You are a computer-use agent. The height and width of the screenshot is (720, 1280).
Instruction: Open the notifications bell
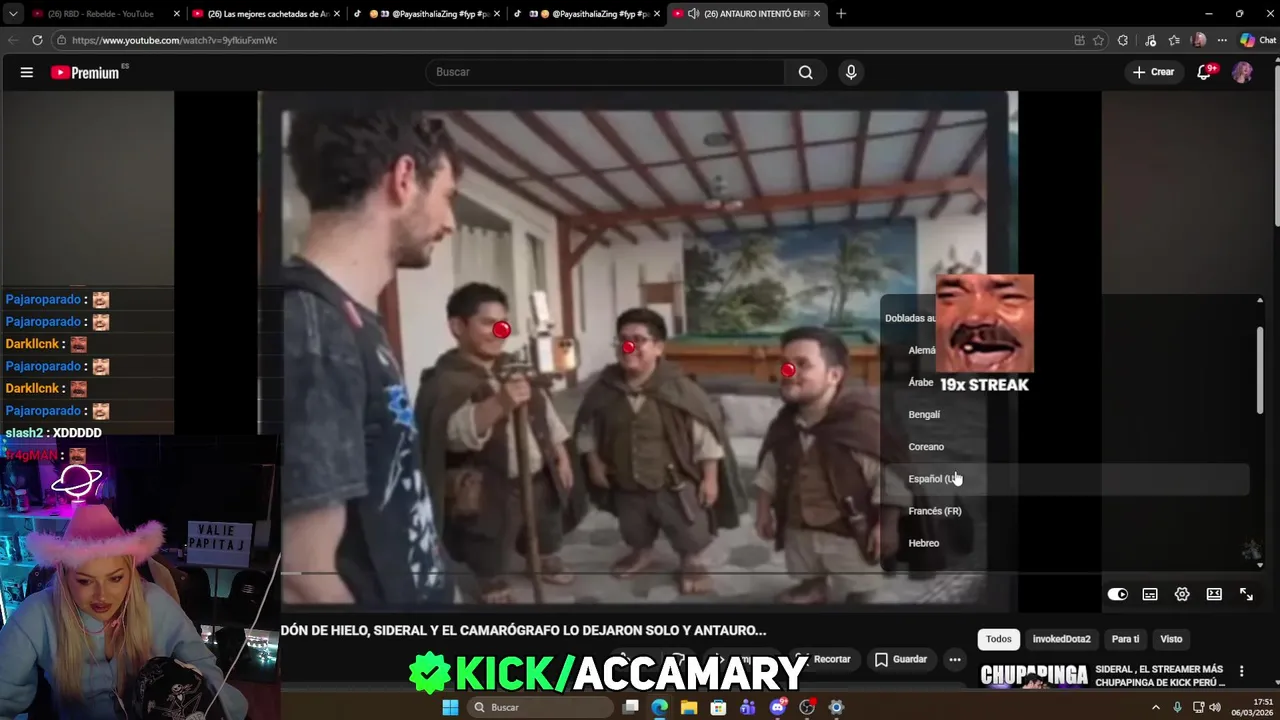[x=1205, y=72]
